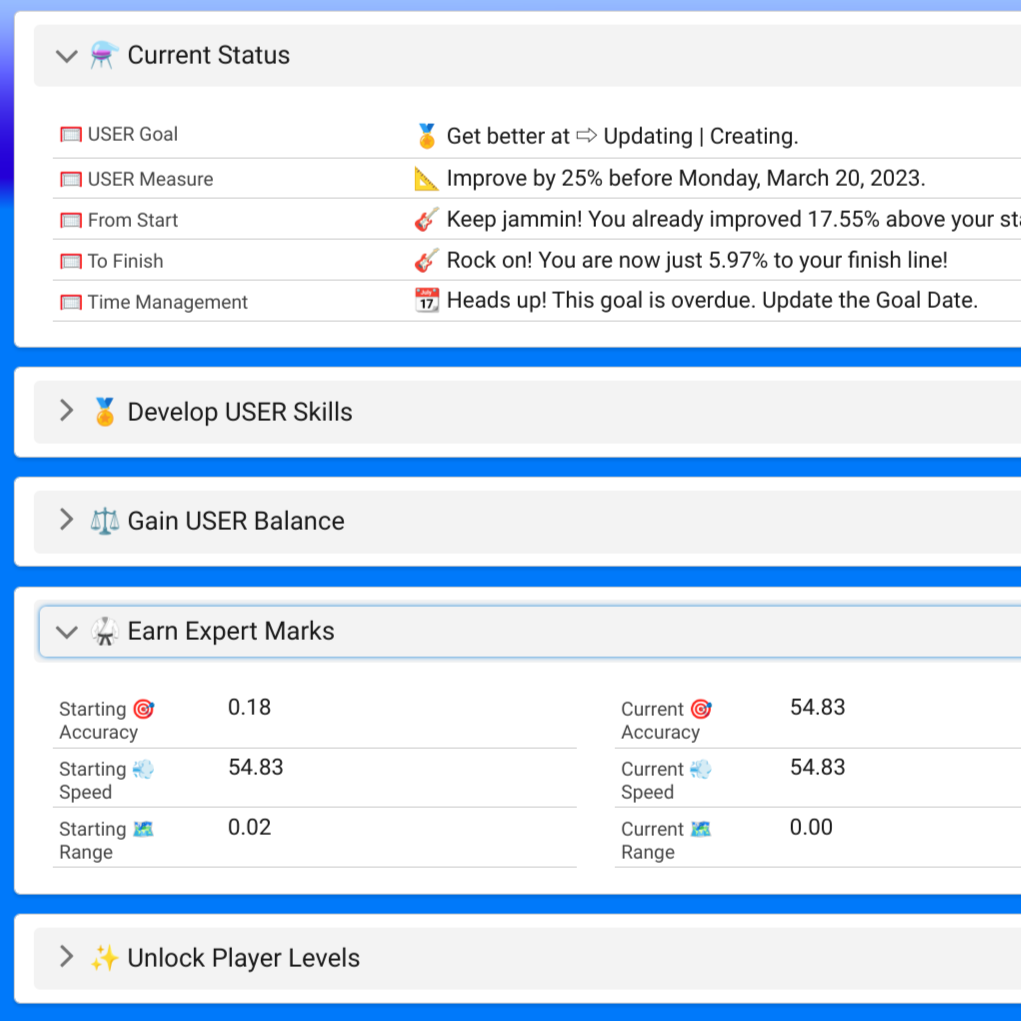The height and width of the screenshot is (1021, 1021).
Task: Click the wind icon in Current Speed label
Action: pyautogui.click(x=701, y=769)
